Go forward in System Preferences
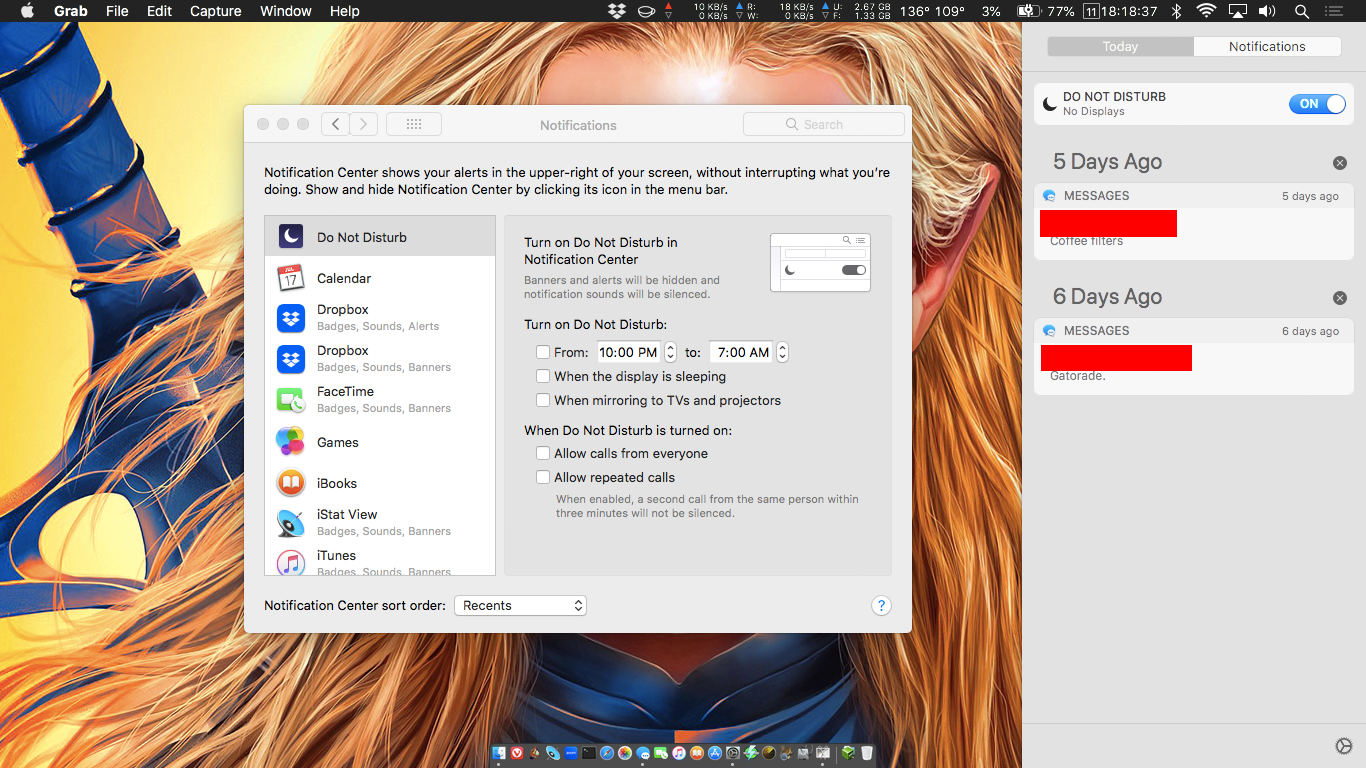The image size is (1366, 768). [x=364, y=124]
